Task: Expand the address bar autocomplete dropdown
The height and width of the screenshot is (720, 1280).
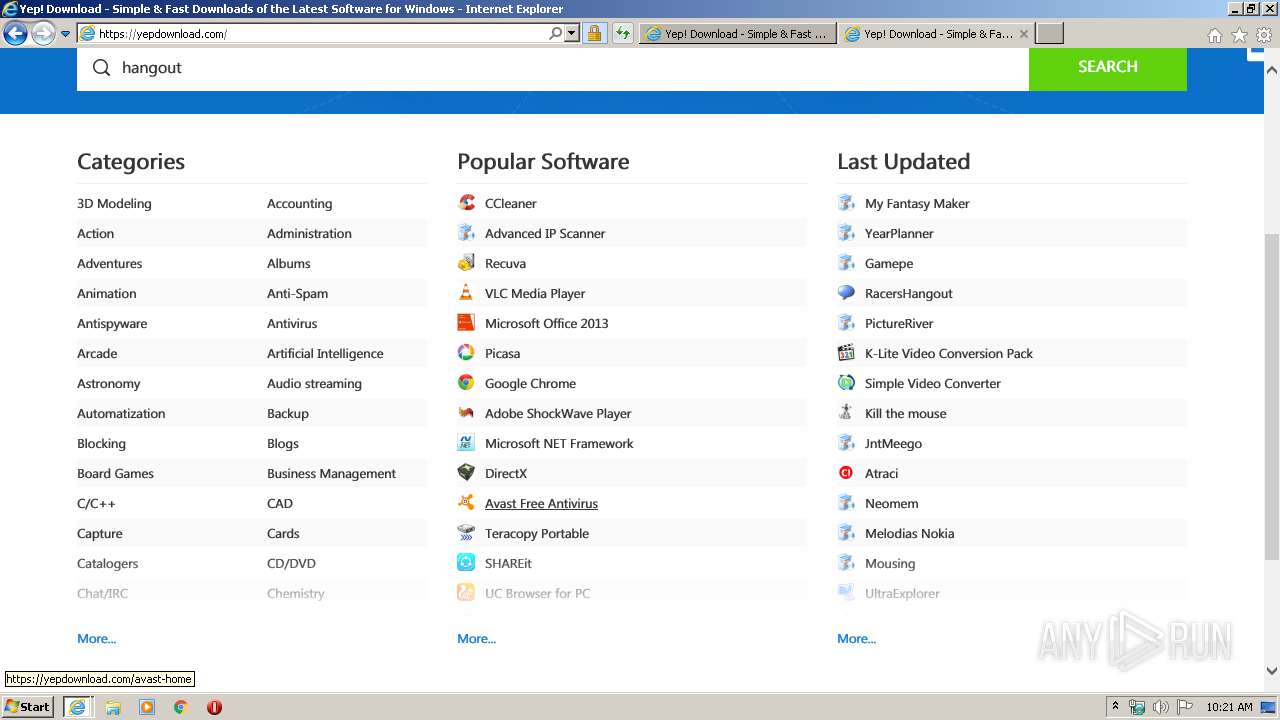Action: (x=572, y=33)
